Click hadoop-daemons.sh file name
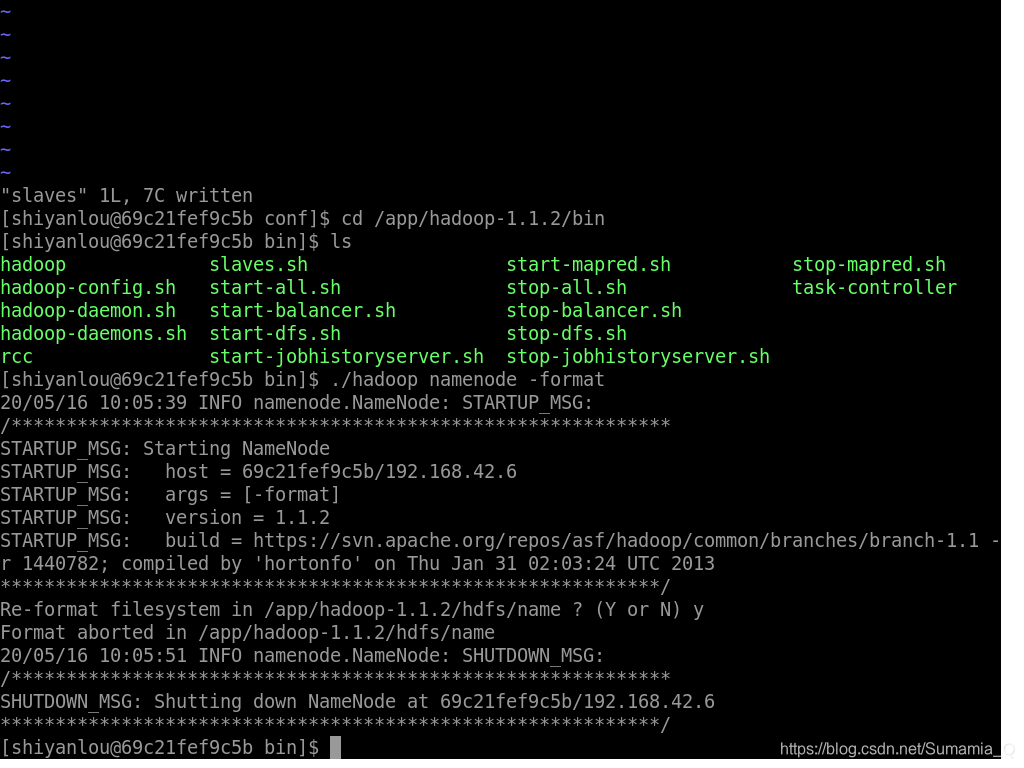Image resolution: width=1024 pixels, height=768 pixels. point(93,334)
